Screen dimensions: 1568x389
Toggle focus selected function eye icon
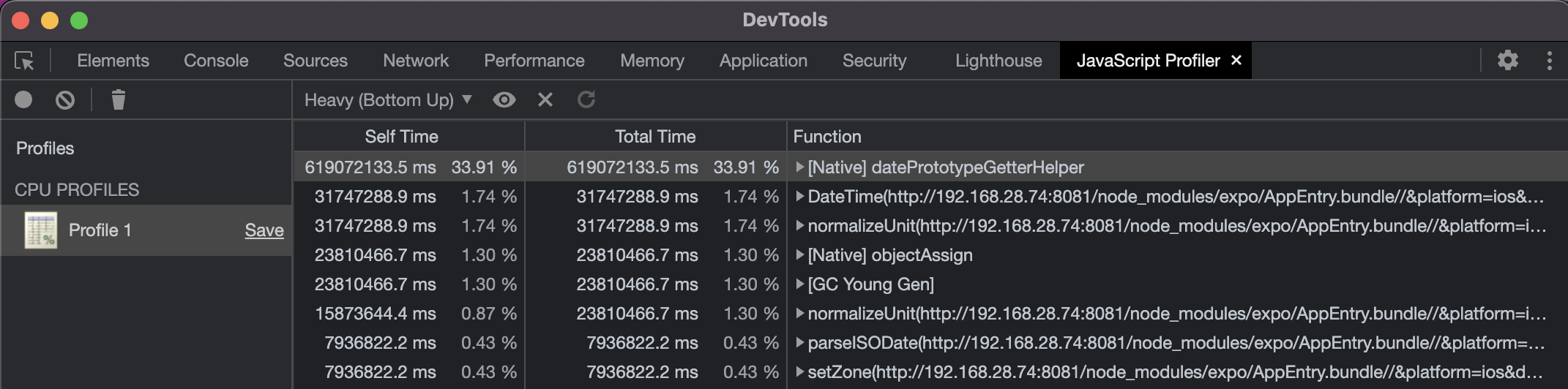[504, 99]
